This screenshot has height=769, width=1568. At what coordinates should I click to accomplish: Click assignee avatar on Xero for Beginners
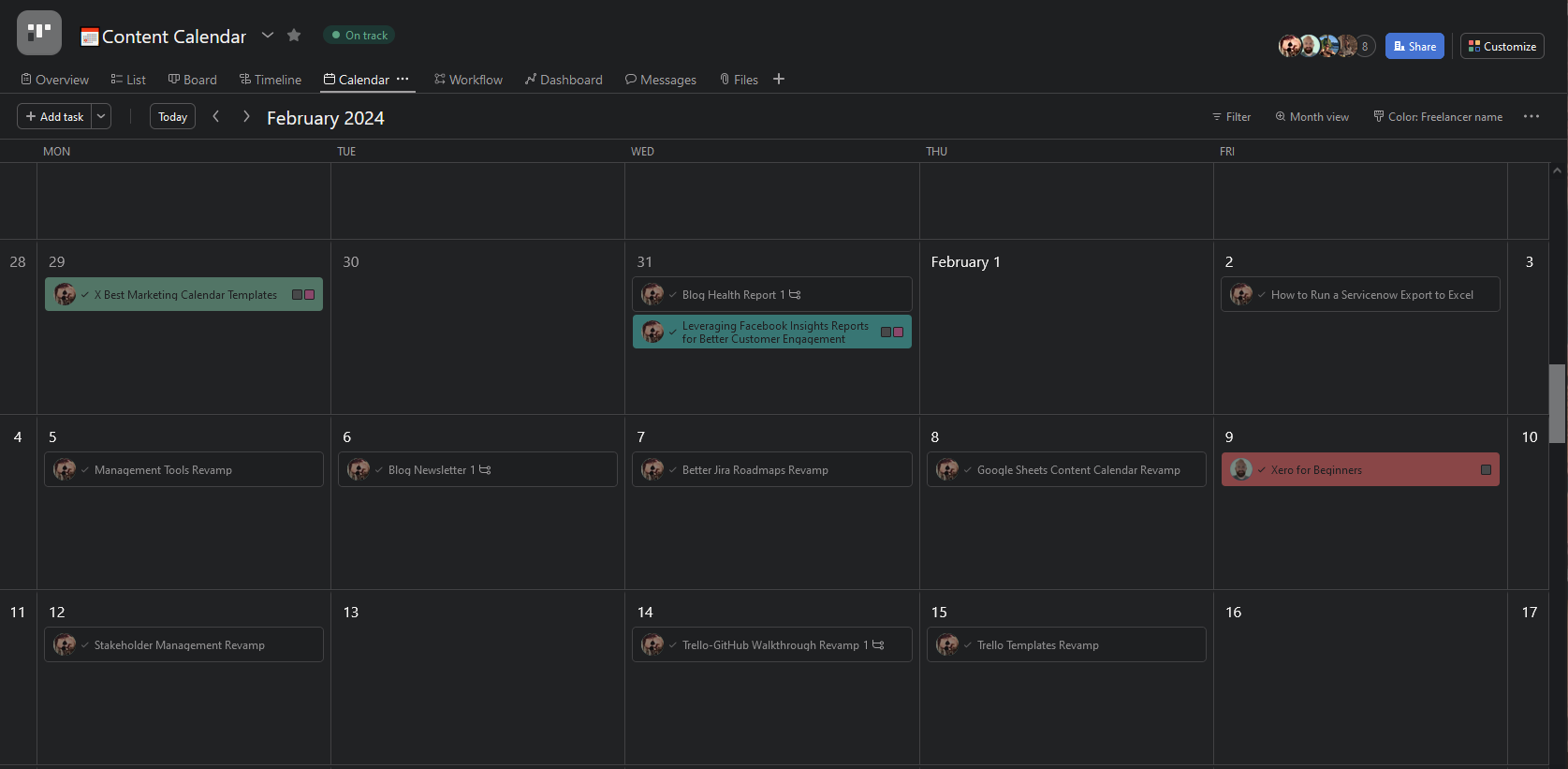[1240, 469]
